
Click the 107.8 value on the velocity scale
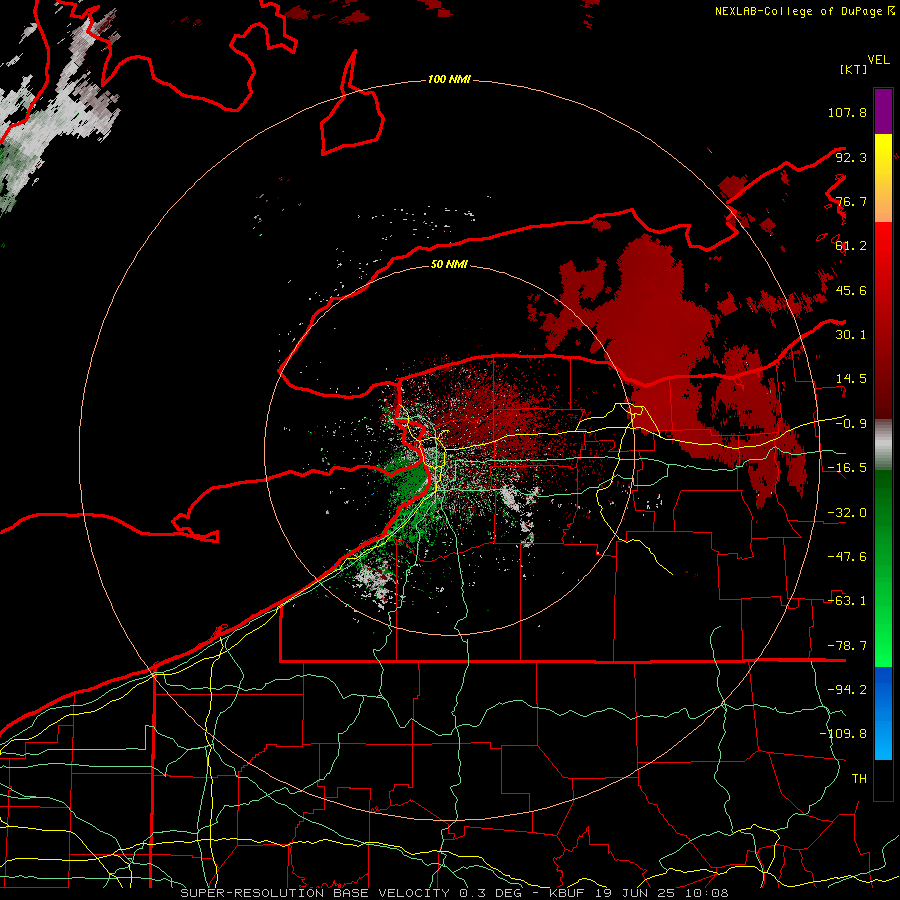[847, 112]
